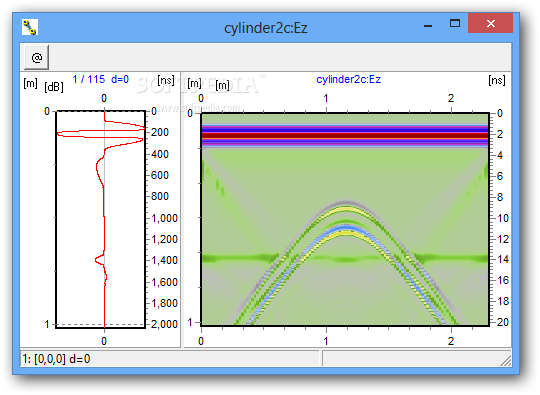Screen dimensions: 540x395
Task: Click the blue cylinder2c:Ez radargram title
Action: pyautogui.click(x=349, y=80)
